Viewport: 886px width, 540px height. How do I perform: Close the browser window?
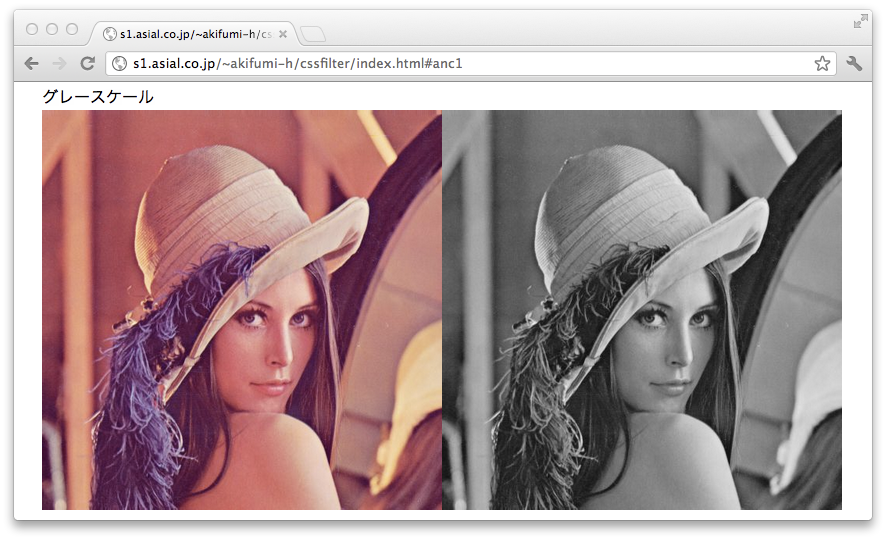point(32,29)
